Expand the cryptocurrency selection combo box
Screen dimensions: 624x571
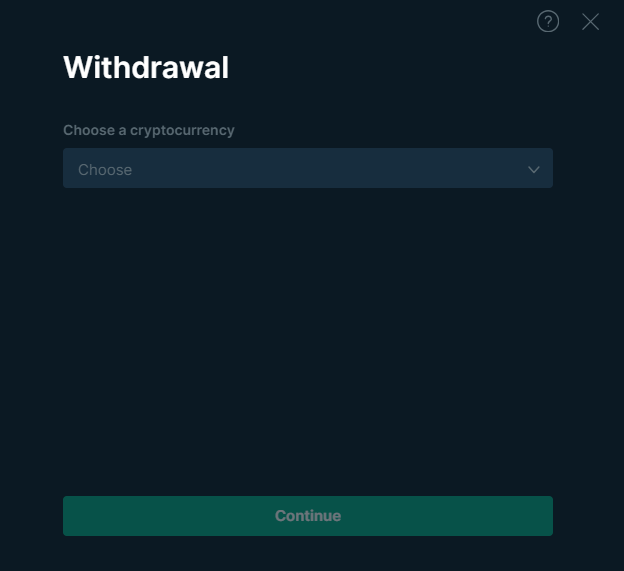click(x=307, y=169)
